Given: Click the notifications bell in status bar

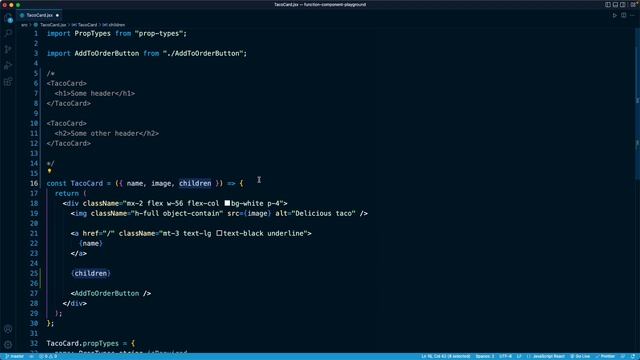Looking at the screenshot, I should 633,356.
